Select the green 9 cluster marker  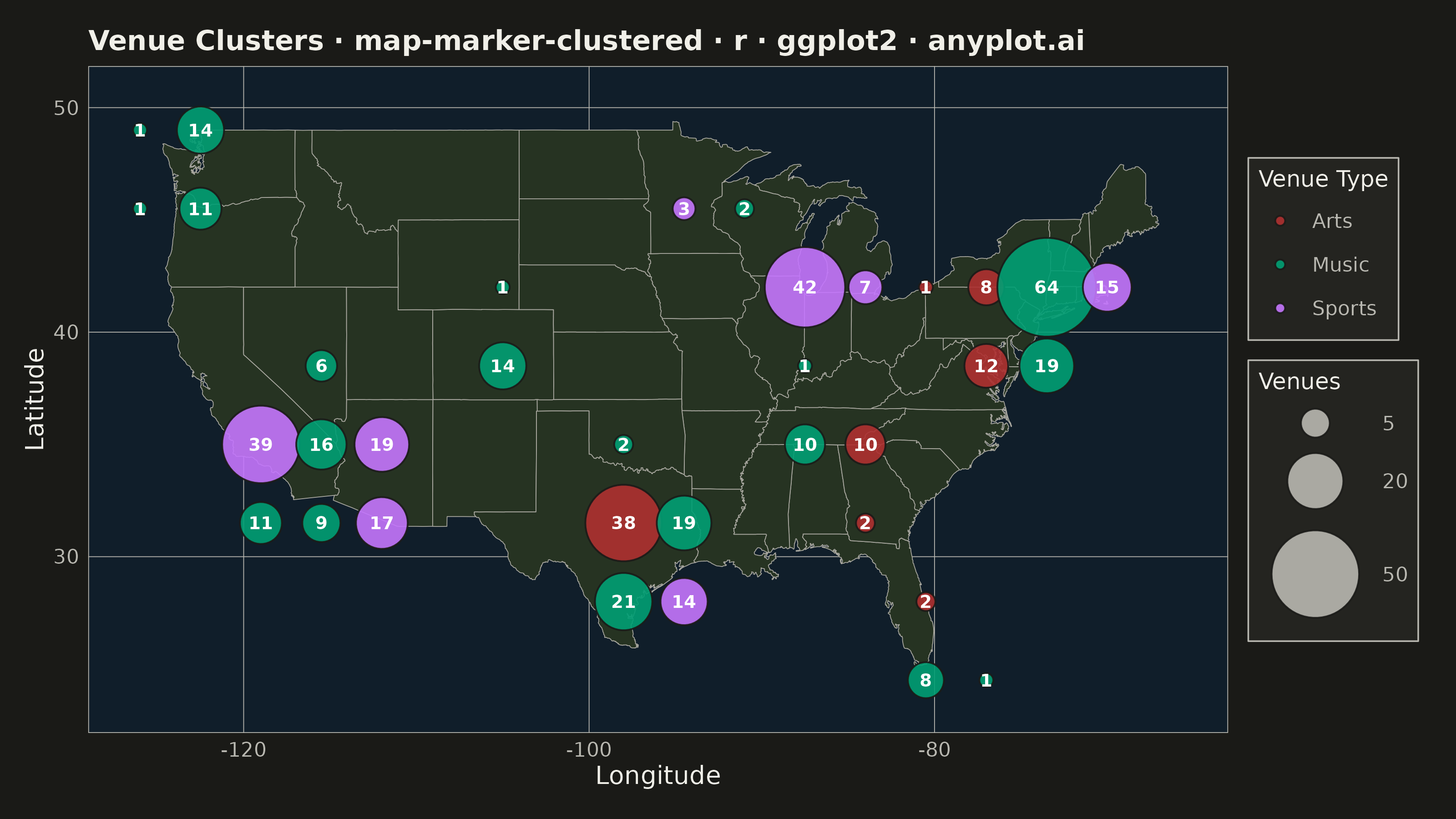pyautogui.click(x=321, y=523)
